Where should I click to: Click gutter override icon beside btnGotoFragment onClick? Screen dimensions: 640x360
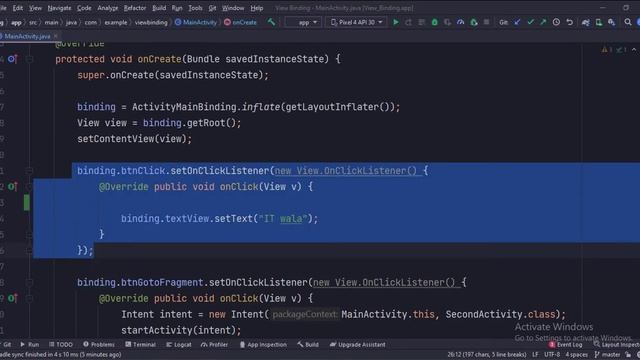pyautogui.click(x=12, y=298)
